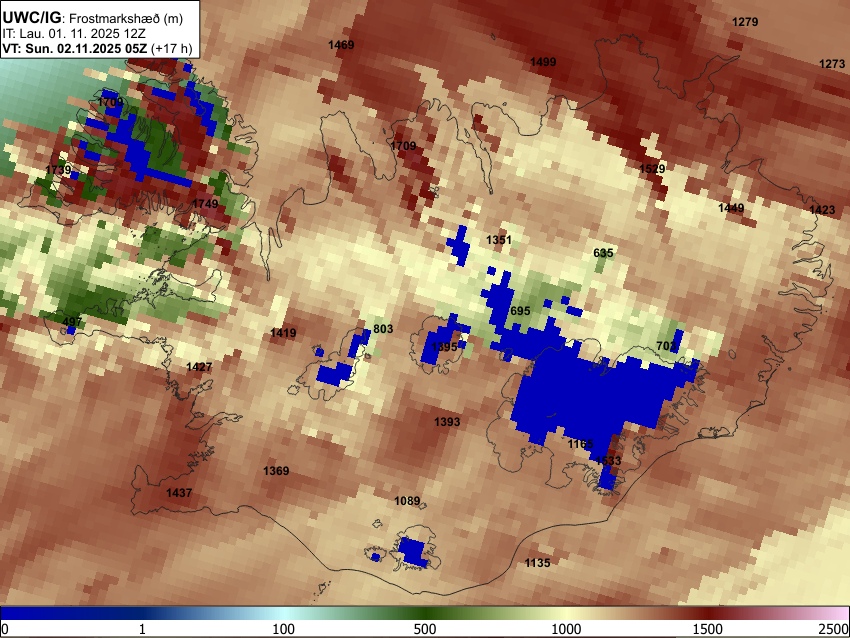Click the 497 value label
Image resolution: width=850 pixels, height=638 pixels.
click(x=72, y=321)
